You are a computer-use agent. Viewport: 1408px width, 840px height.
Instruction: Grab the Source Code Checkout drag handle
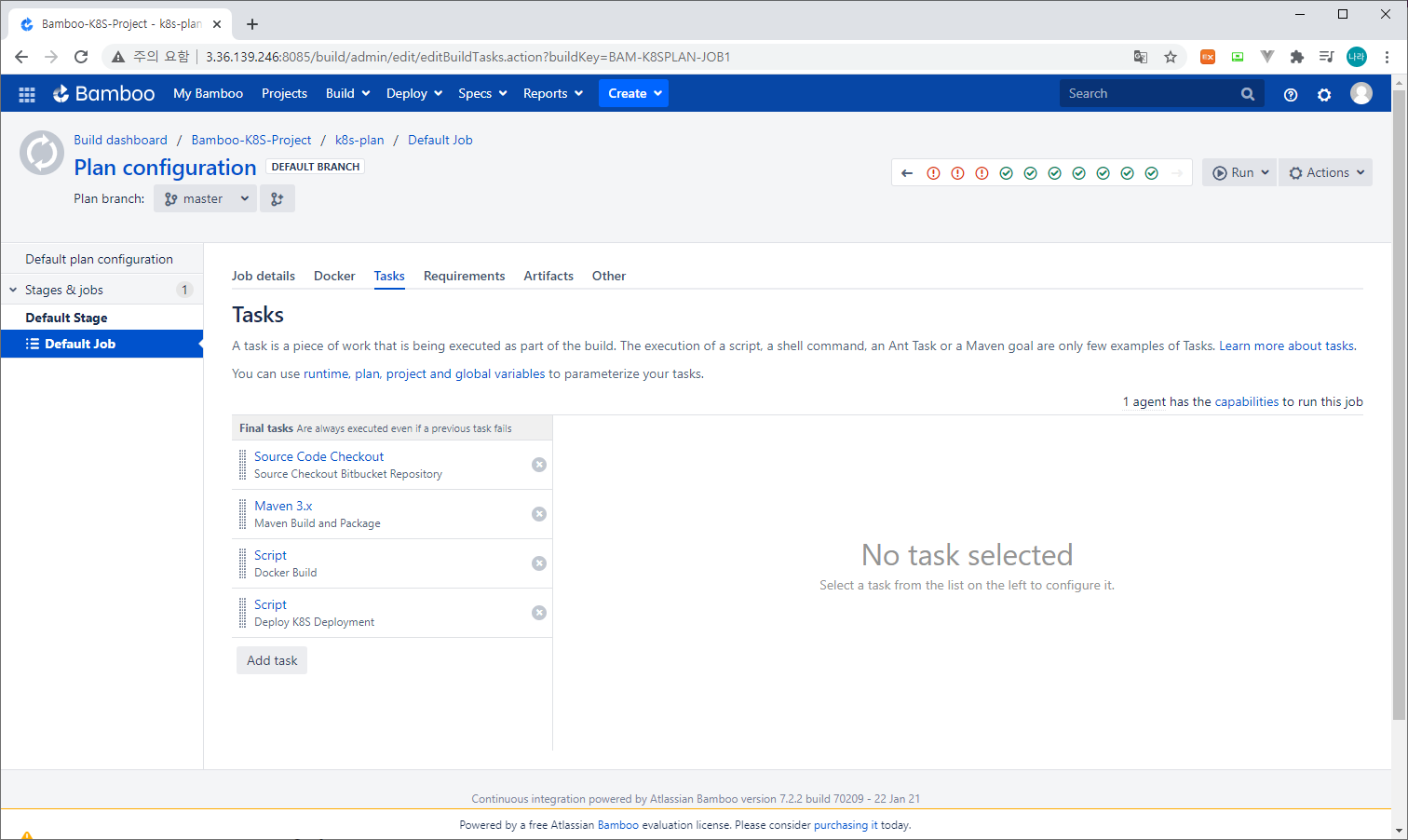pos(243,465)
